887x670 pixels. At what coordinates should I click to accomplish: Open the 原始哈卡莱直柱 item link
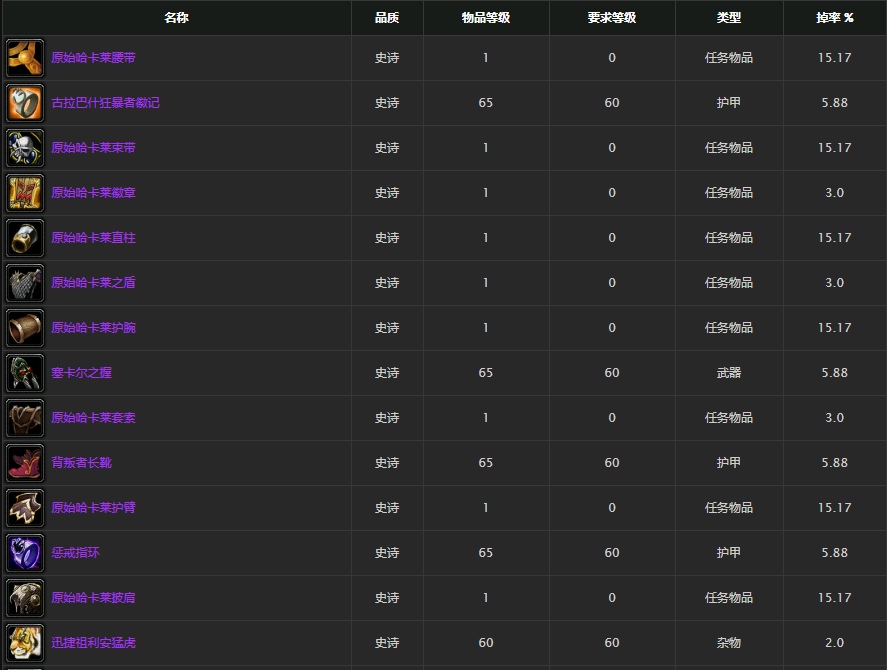pyautogui.click(x=93, y=238)
